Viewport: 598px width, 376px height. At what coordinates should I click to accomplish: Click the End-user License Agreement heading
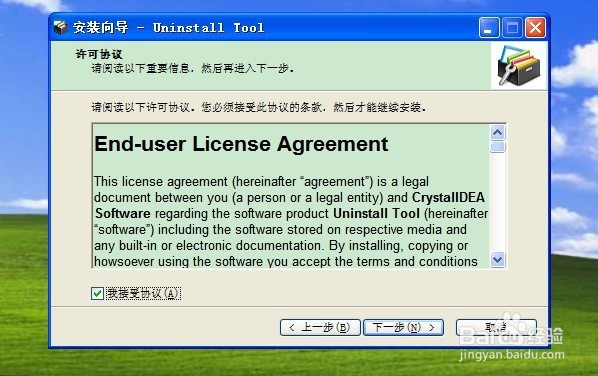(x=241, y=144)
